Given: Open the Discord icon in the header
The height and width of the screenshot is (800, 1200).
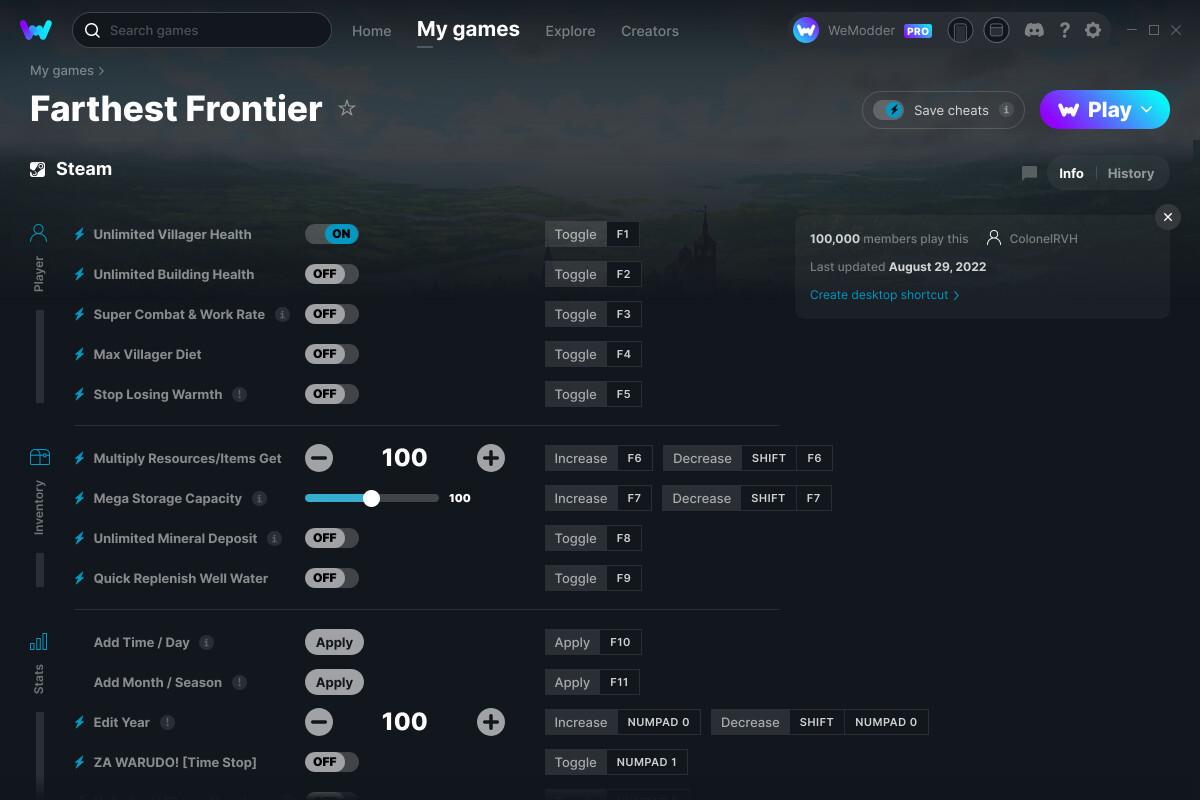Looking at the screenshot, I should click(1035, 31).
